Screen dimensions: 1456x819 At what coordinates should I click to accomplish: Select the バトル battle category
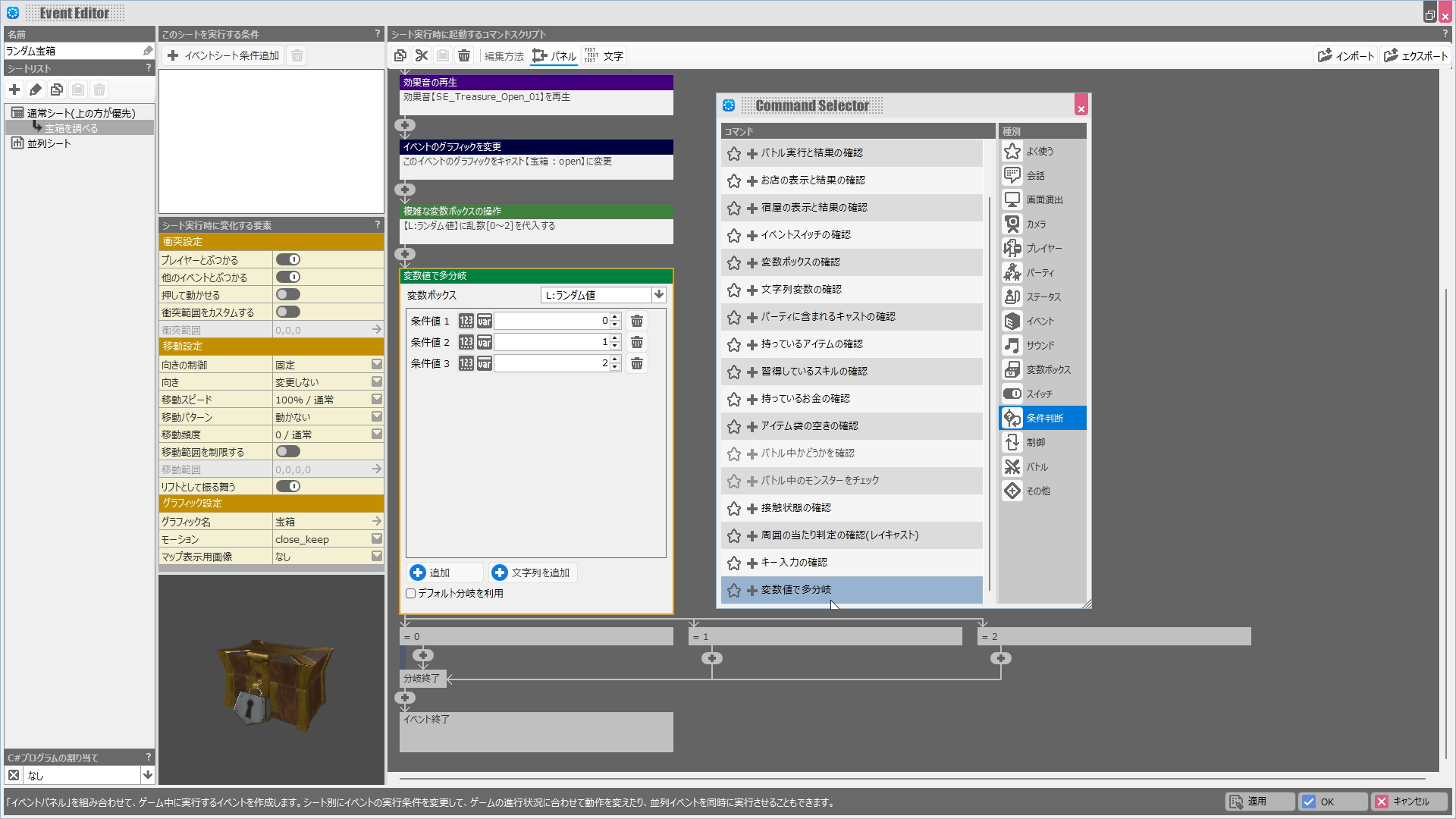[1043, 466]
